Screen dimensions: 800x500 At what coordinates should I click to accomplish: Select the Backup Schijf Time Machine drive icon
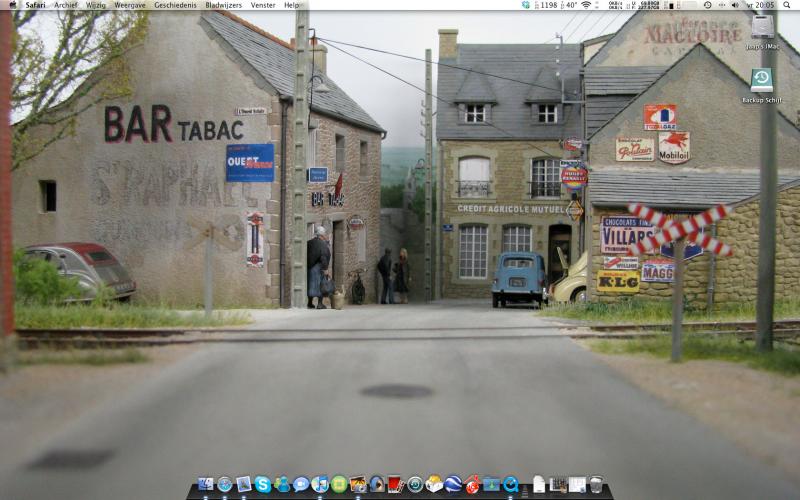[x=762, y=80]
